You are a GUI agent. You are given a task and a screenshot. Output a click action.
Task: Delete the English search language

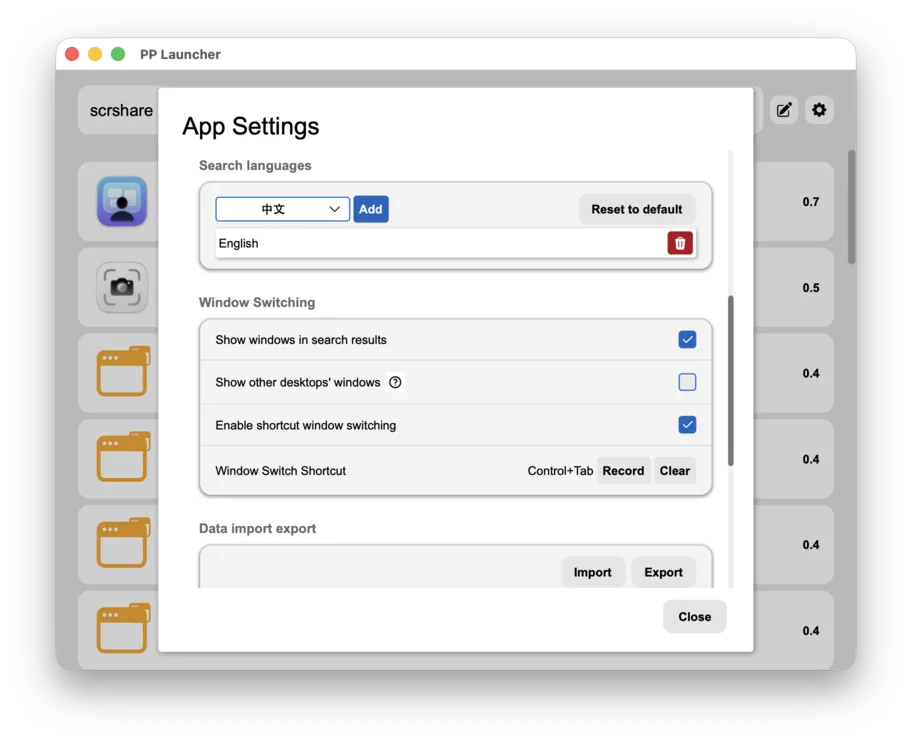click(x=679, y=243)
